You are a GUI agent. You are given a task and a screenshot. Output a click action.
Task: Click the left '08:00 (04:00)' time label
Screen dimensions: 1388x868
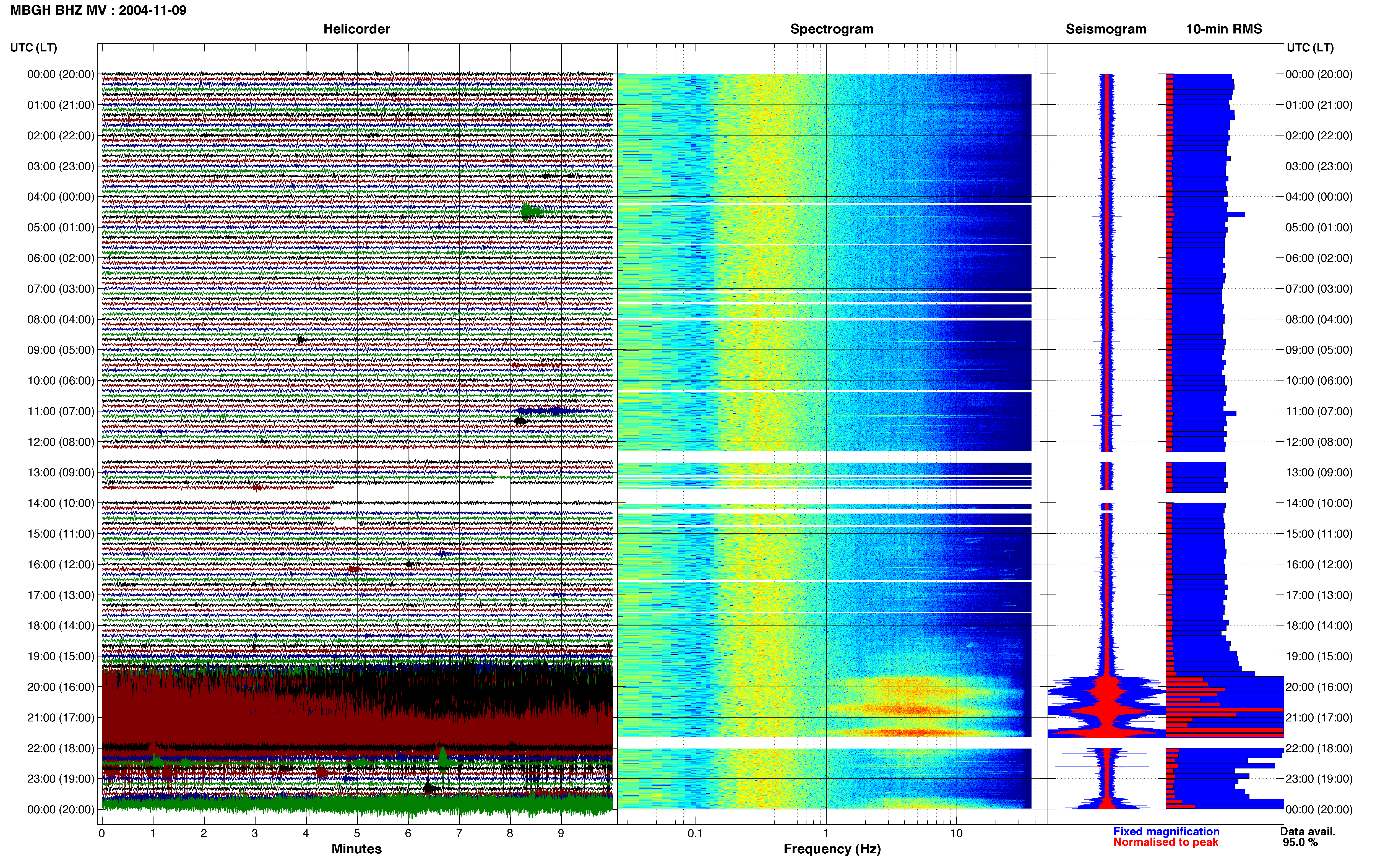(61, 319)
